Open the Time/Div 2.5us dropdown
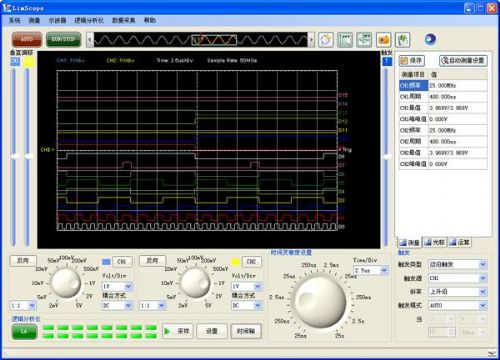 [x=371, y=270]
